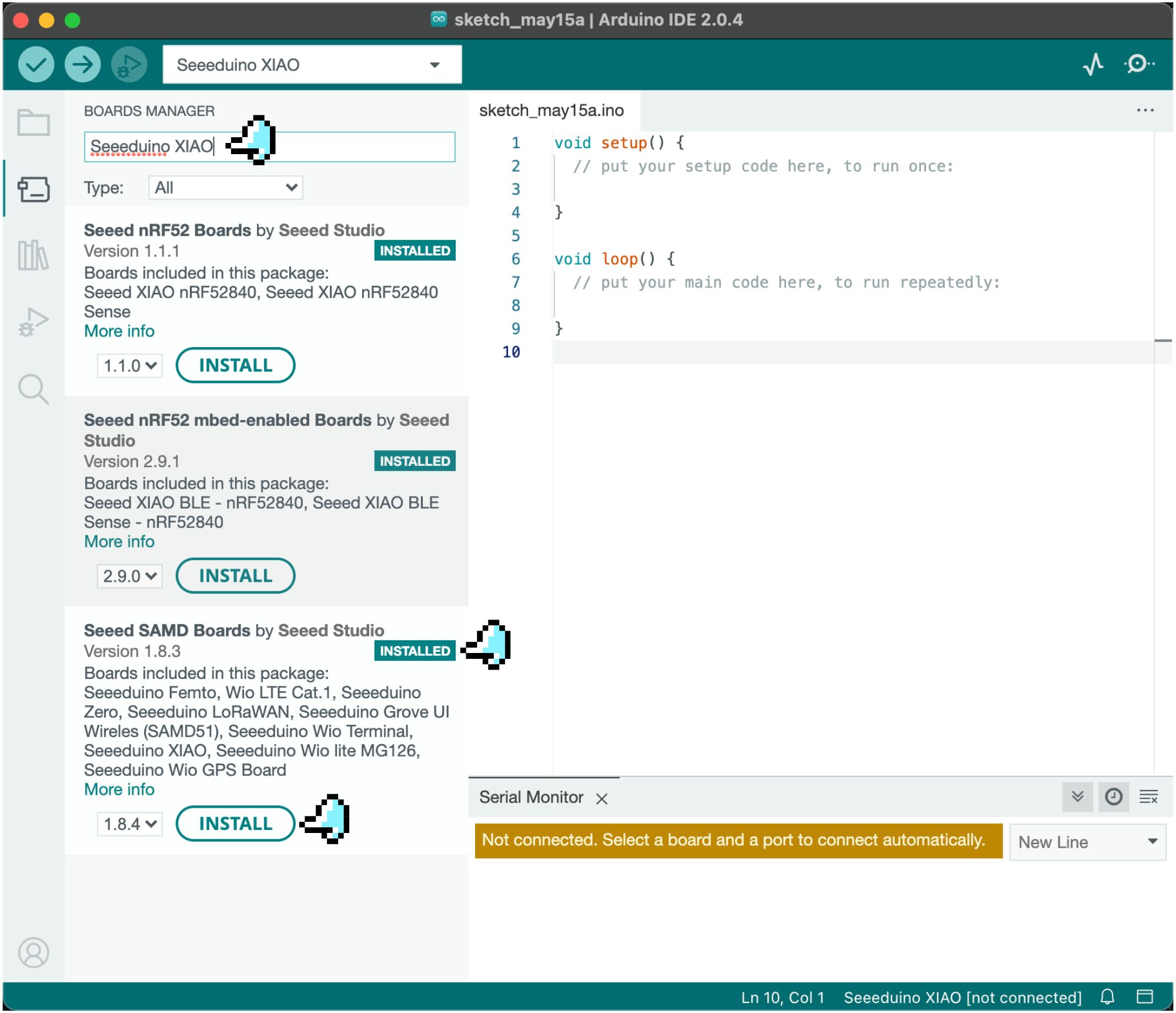
Task: Open the editor three-dots more menu
Action: [1145, 110]
